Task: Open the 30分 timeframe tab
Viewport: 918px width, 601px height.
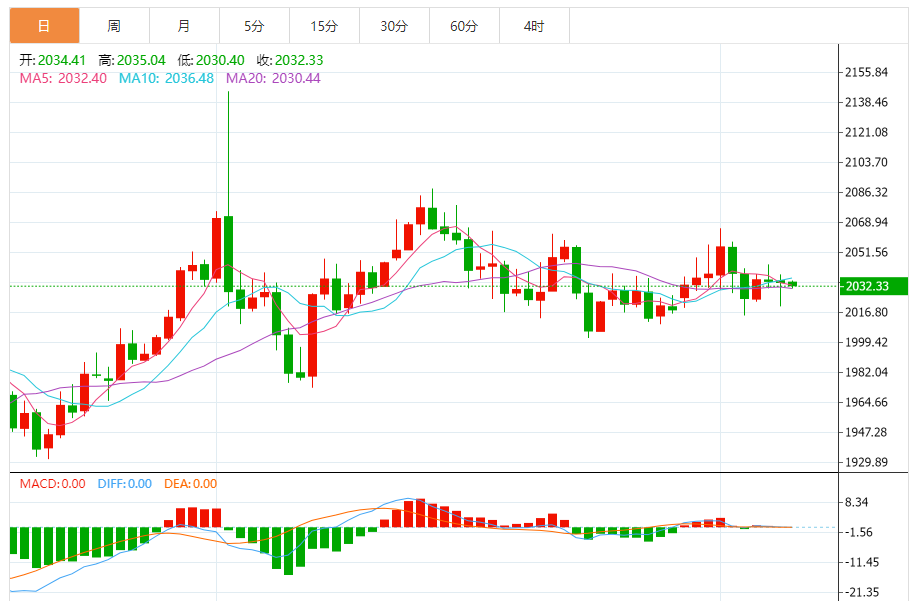Action: pyautogui.click(x=394, y=26)
